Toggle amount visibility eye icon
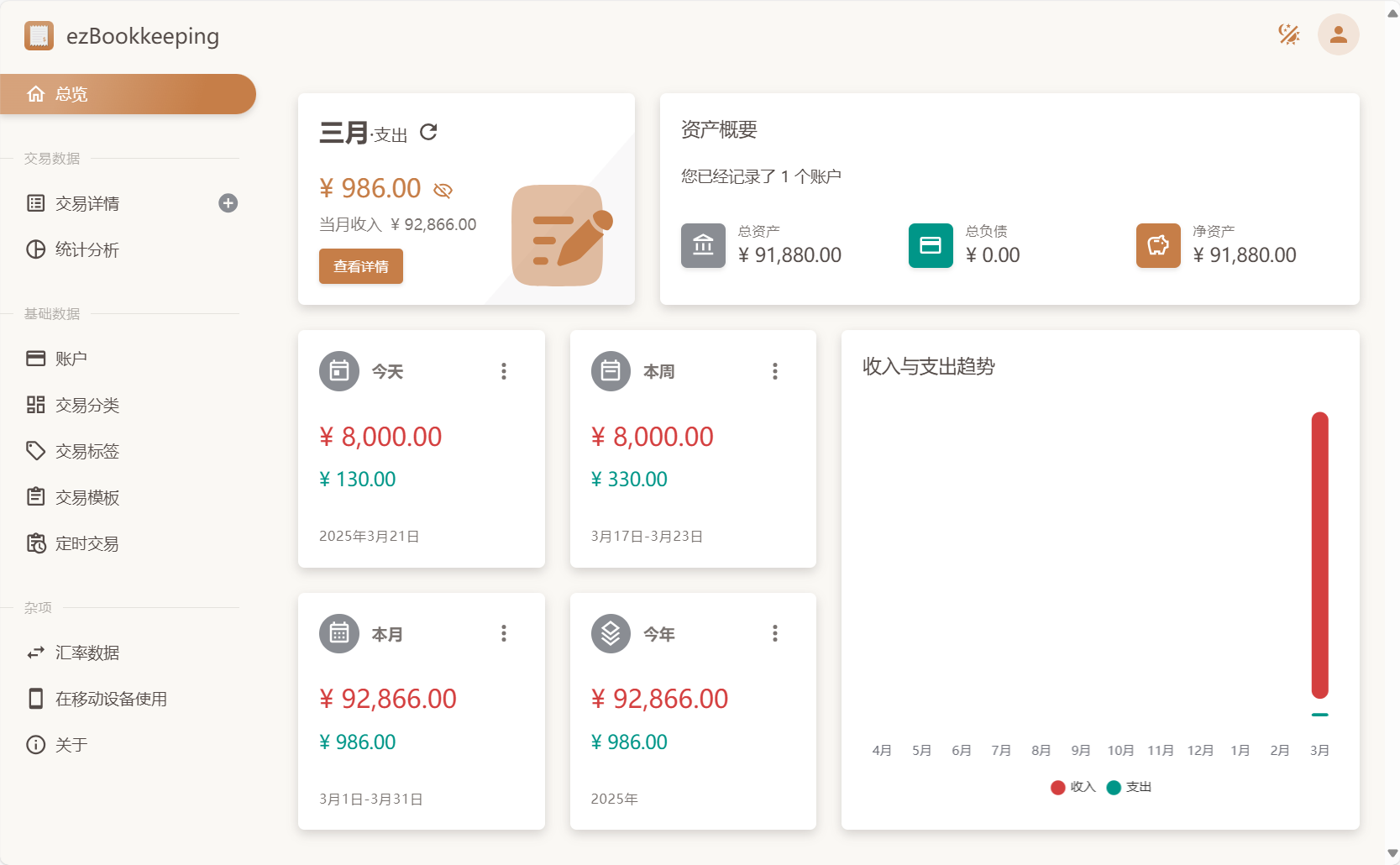Viewport: 1400px width, 865px height. (x=443, y=191)
